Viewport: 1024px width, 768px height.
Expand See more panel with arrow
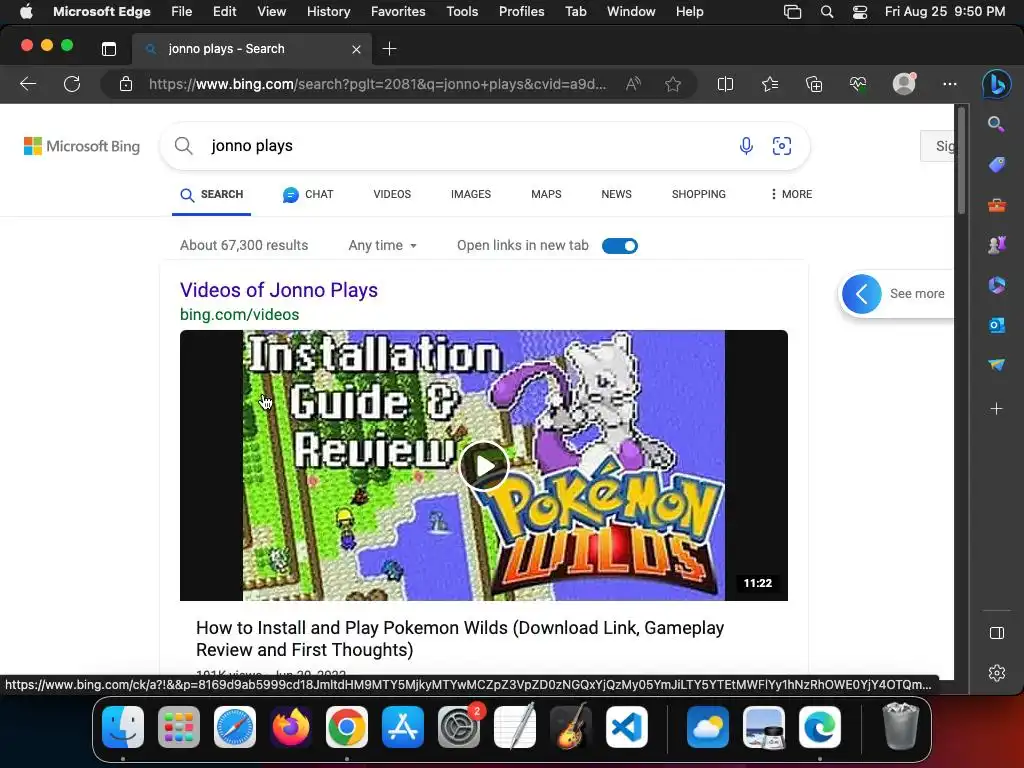[x=861, y=294]
